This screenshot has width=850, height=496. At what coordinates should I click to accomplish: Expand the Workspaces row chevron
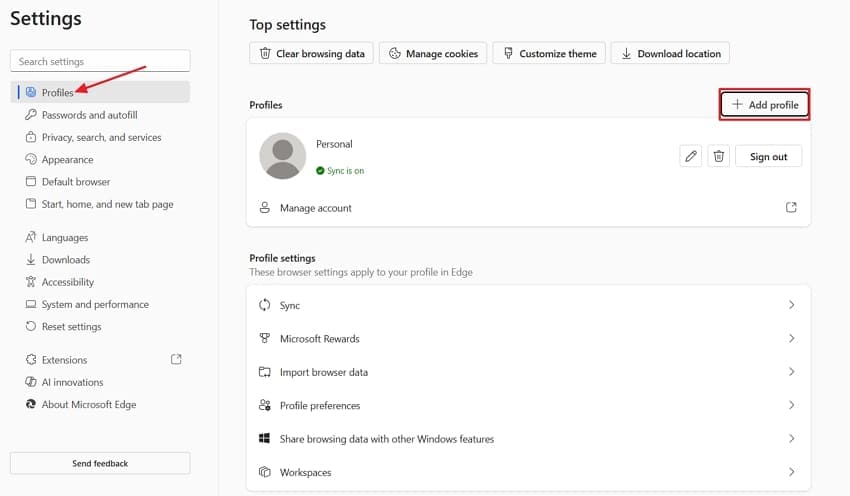tap(791, 472)
